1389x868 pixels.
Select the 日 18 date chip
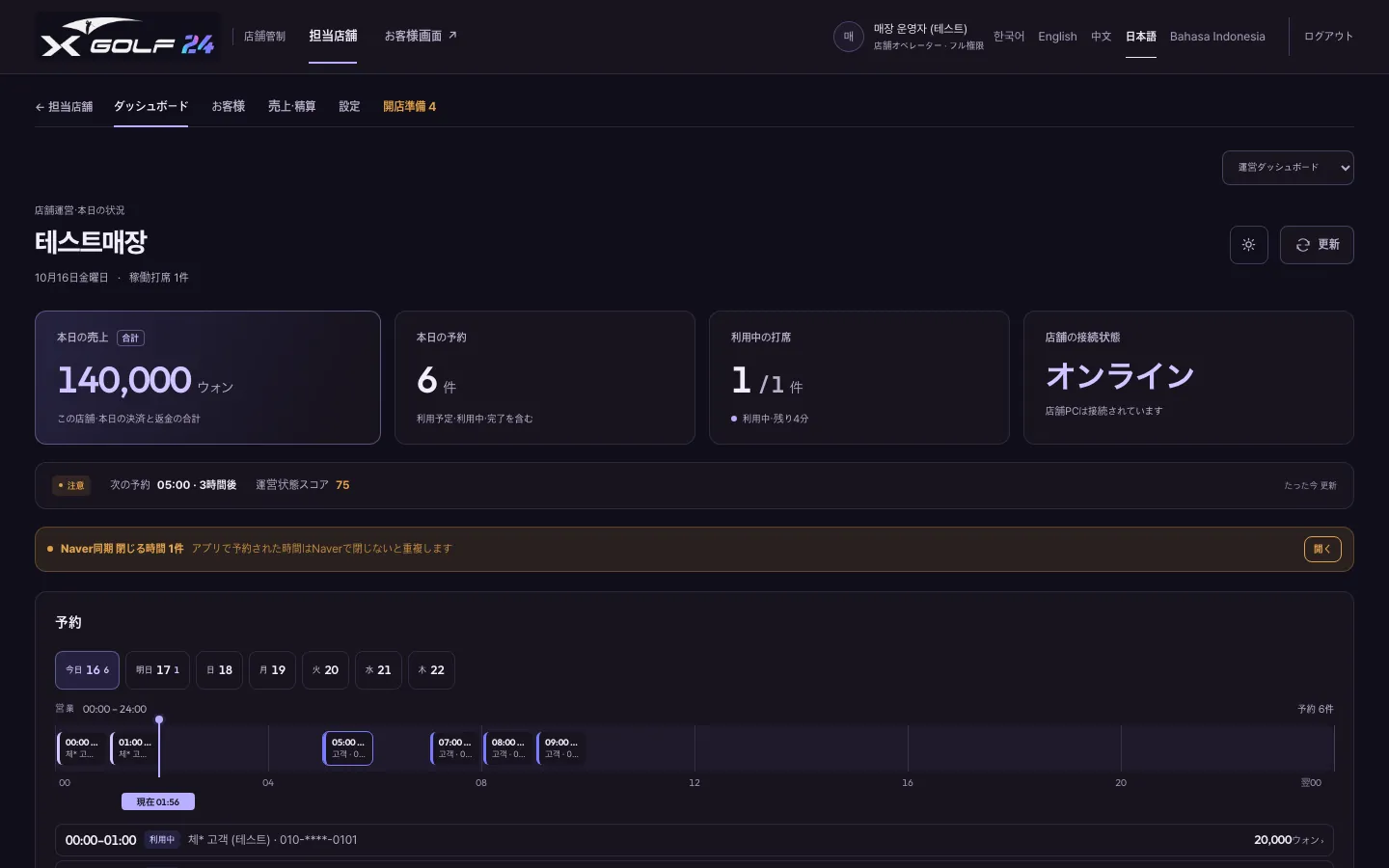219,670
